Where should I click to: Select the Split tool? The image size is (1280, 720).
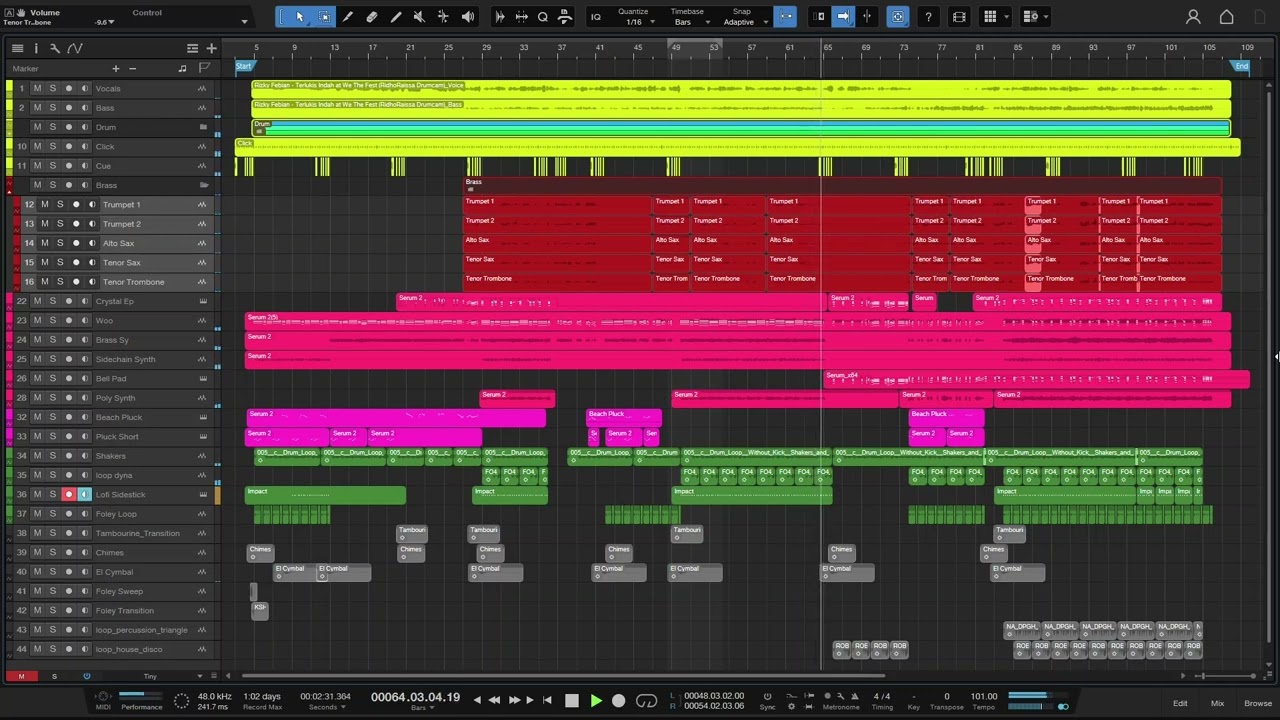click(347, 16)
